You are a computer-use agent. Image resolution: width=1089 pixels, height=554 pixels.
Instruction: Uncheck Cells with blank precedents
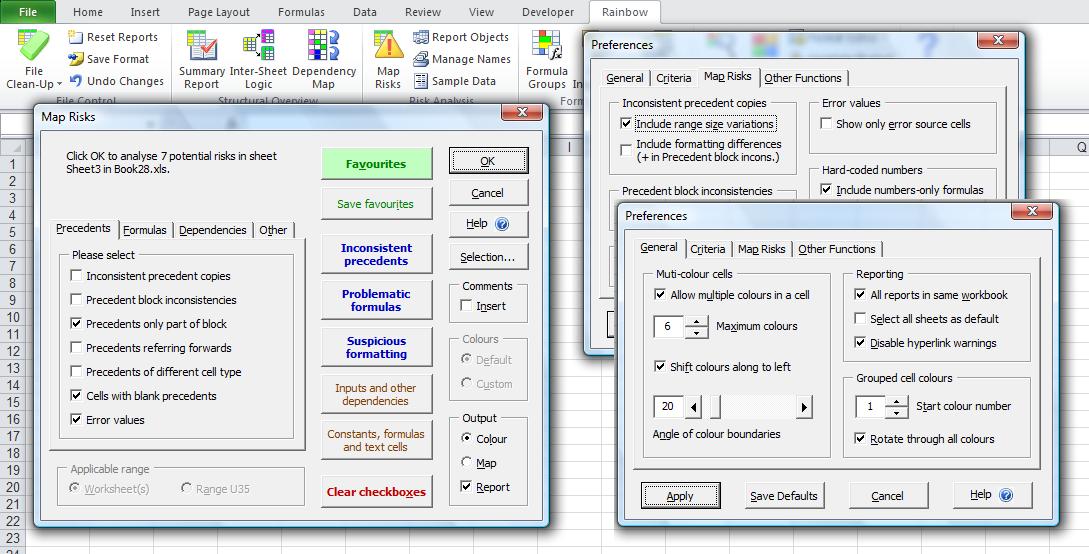pyautogui.click(x=76, y=396)
